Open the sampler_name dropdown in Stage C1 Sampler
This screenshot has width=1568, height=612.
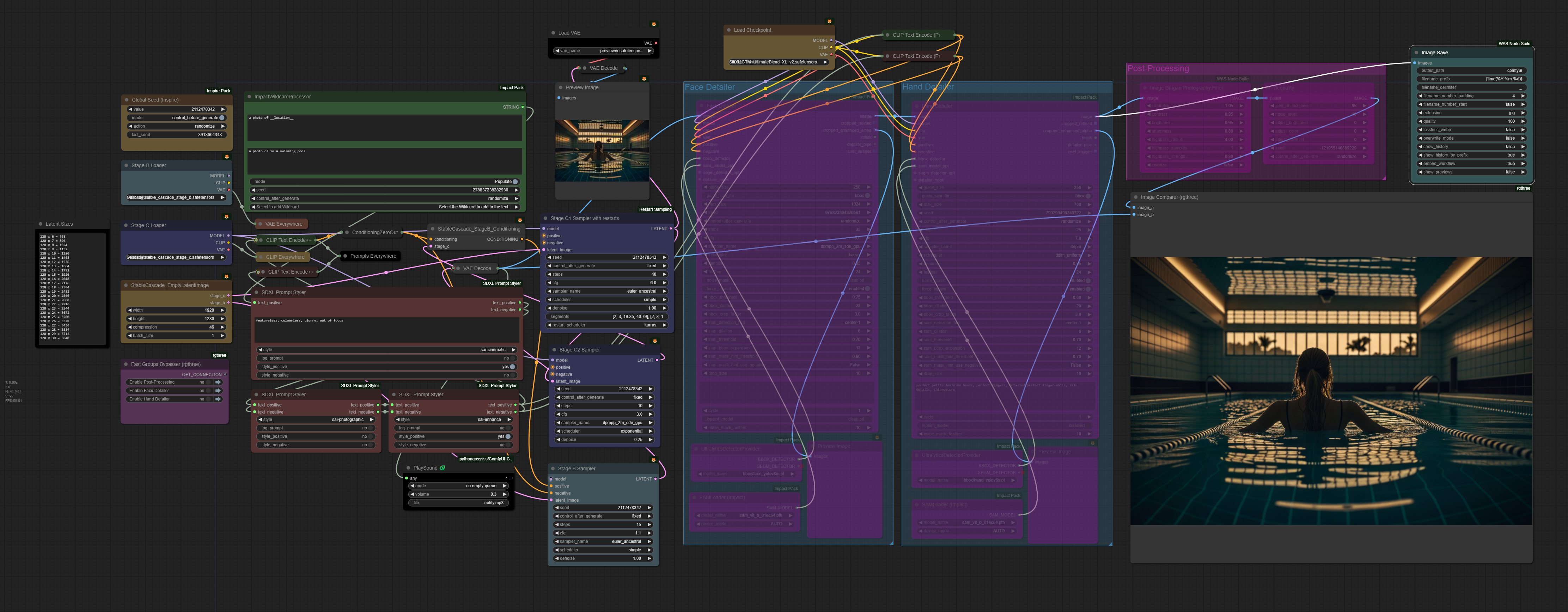(x=607, y=292)
